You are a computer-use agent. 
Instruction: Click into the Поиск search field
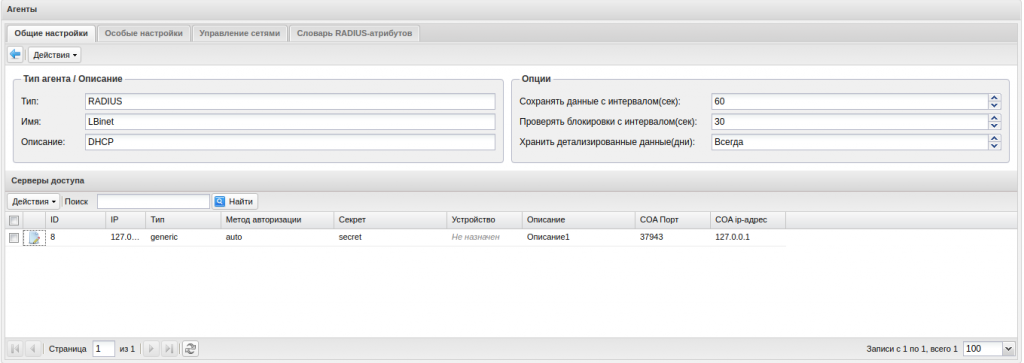pos(153,202)
